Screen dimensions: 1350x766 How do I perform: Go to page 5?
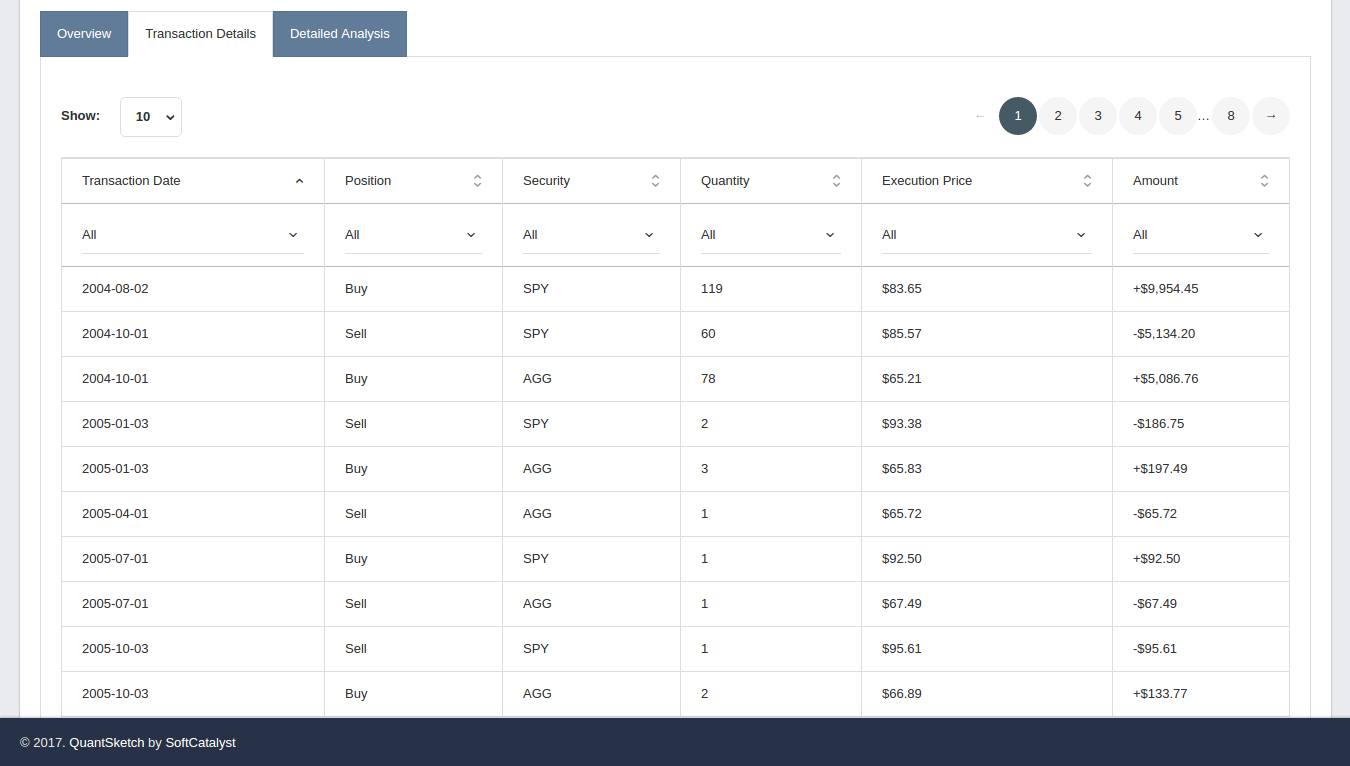[x=1178, y=116]
